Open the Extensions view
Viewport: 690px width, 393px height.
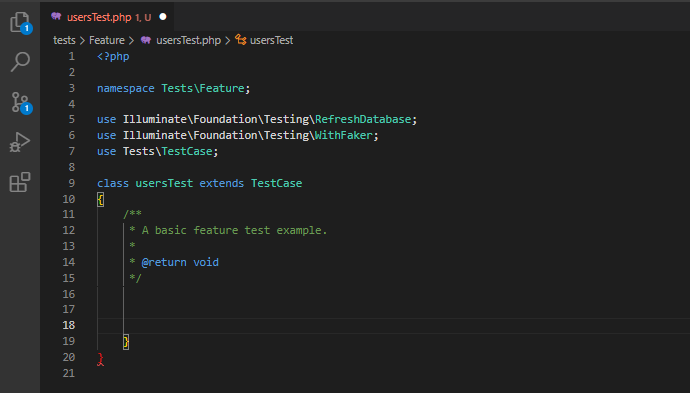tap(20, 182)
